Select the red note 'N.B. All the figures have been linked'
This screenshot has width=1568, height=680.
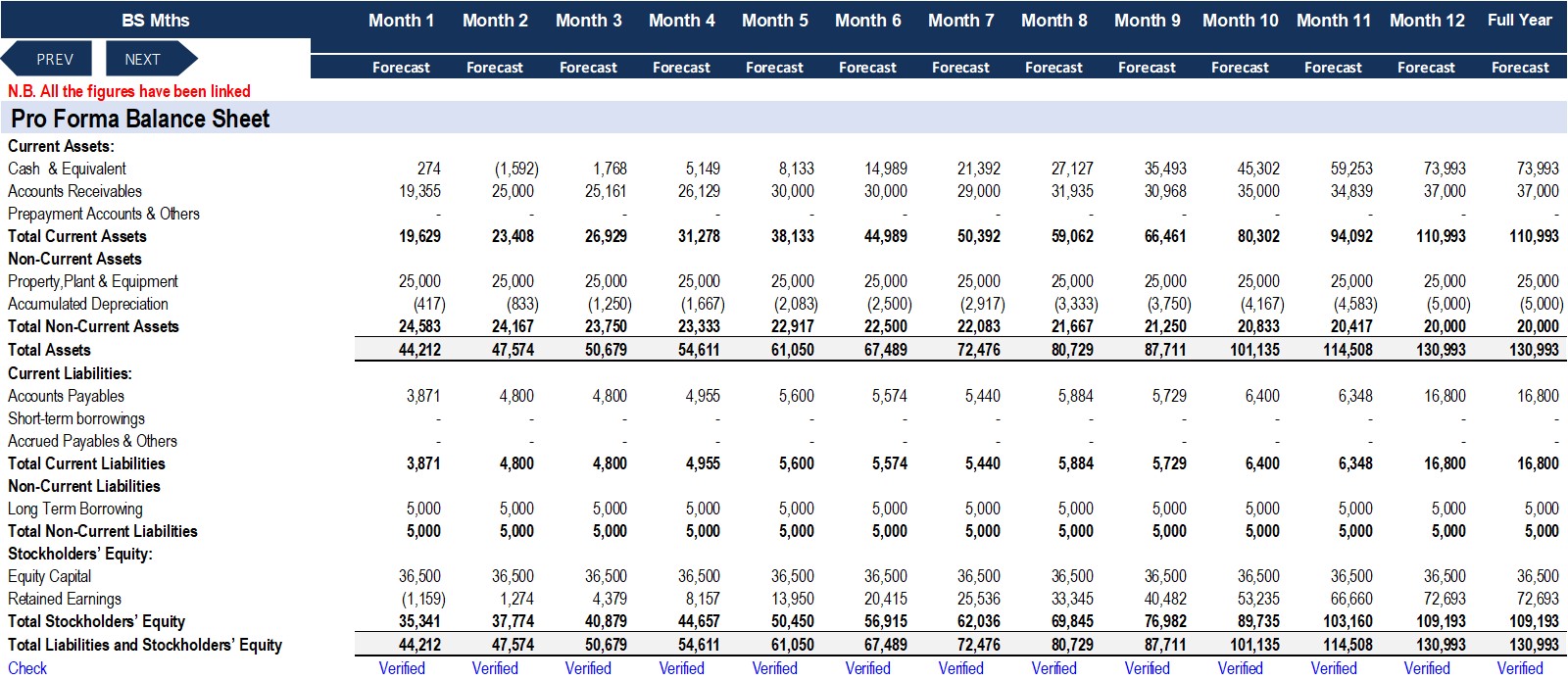tap(129, 91)
